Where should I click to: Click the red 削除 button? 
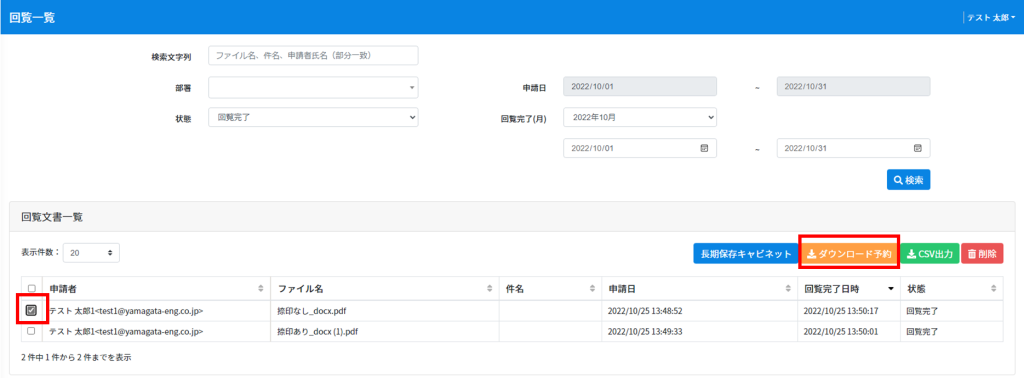tap(982, 254)
